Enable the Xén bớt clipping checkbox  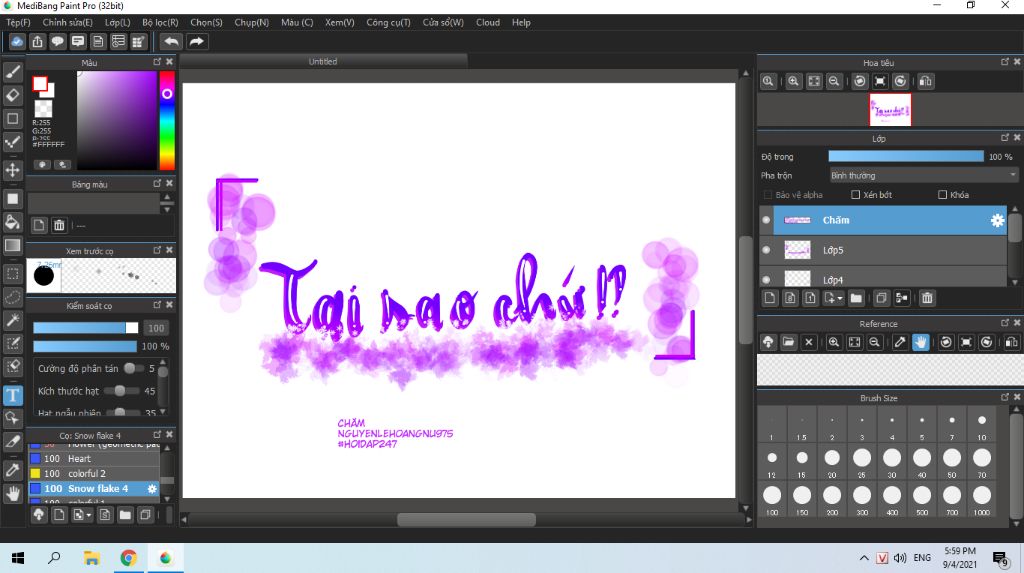[856, 194]
